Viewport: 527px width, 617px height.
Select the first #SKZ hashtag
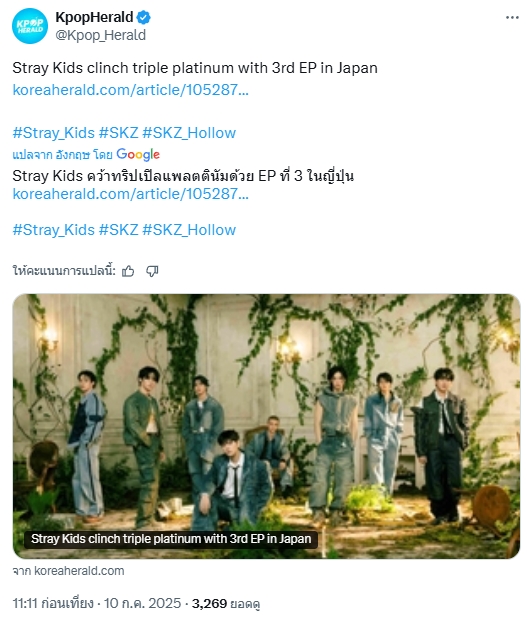pos(118,133)
